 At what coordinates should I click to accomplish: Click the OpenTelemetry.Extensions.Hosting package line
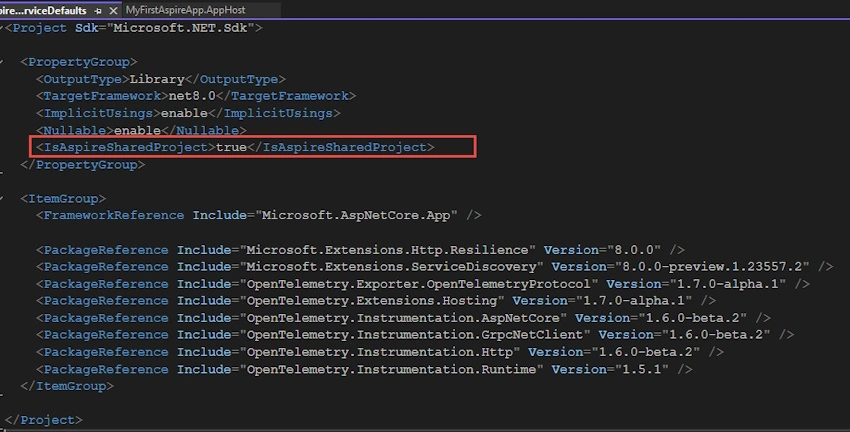(x=376, y=301)
